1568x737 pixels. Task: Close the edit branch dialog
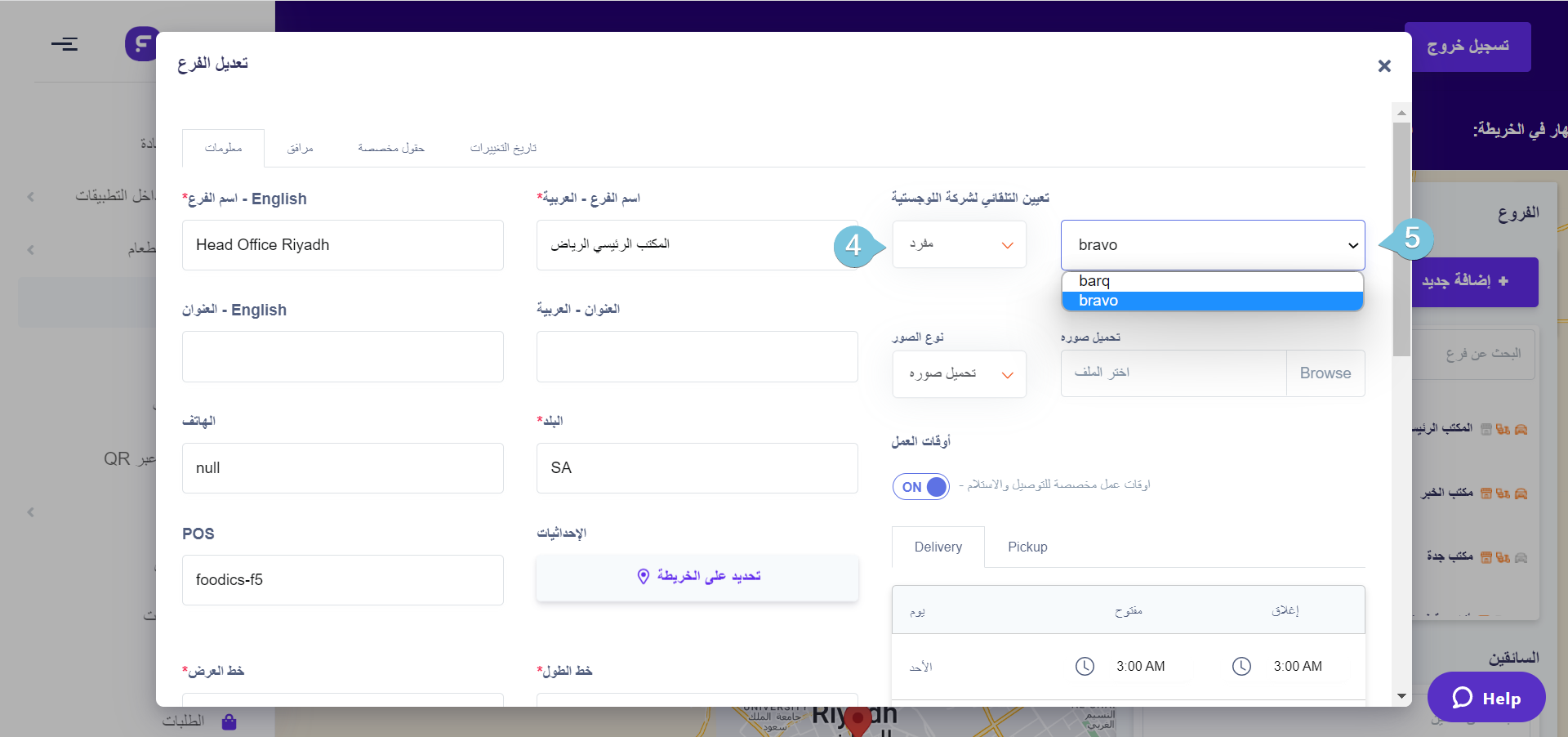[x=1384, y=66]
